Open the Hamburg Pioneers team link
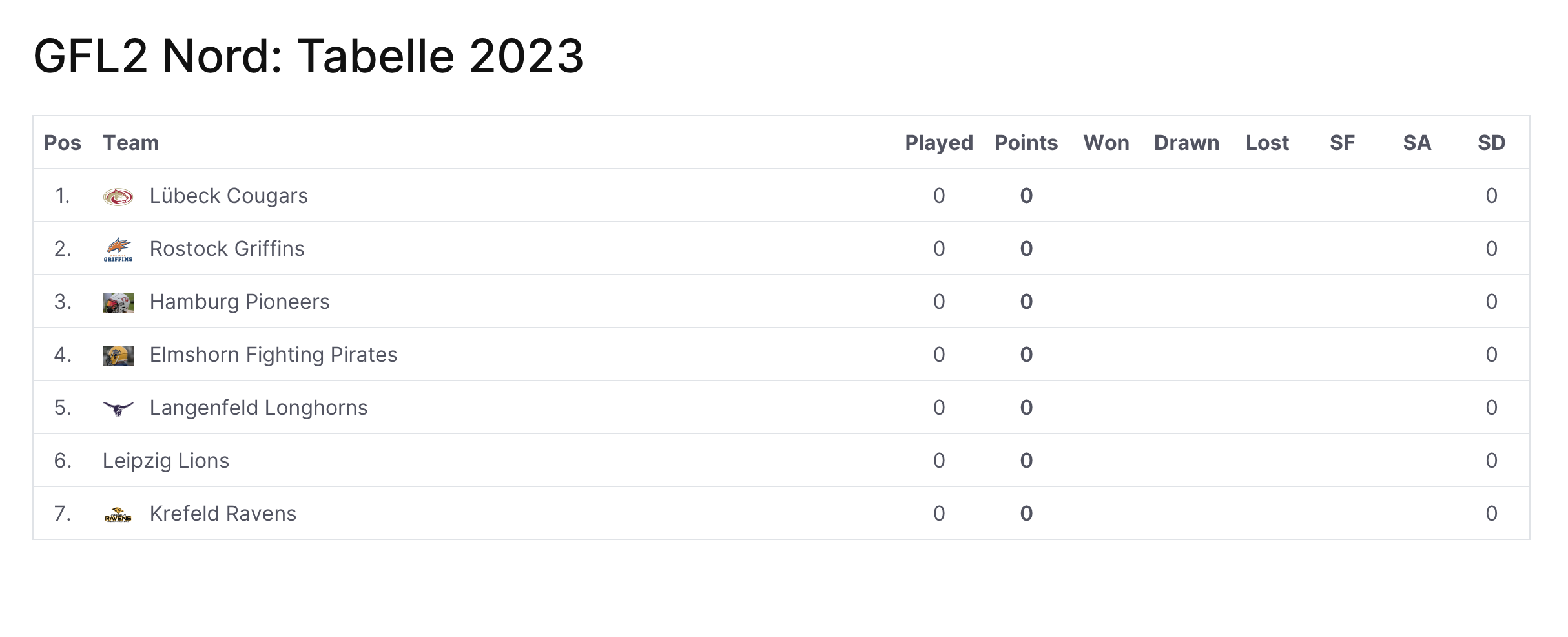 click(x=240, y=302)
